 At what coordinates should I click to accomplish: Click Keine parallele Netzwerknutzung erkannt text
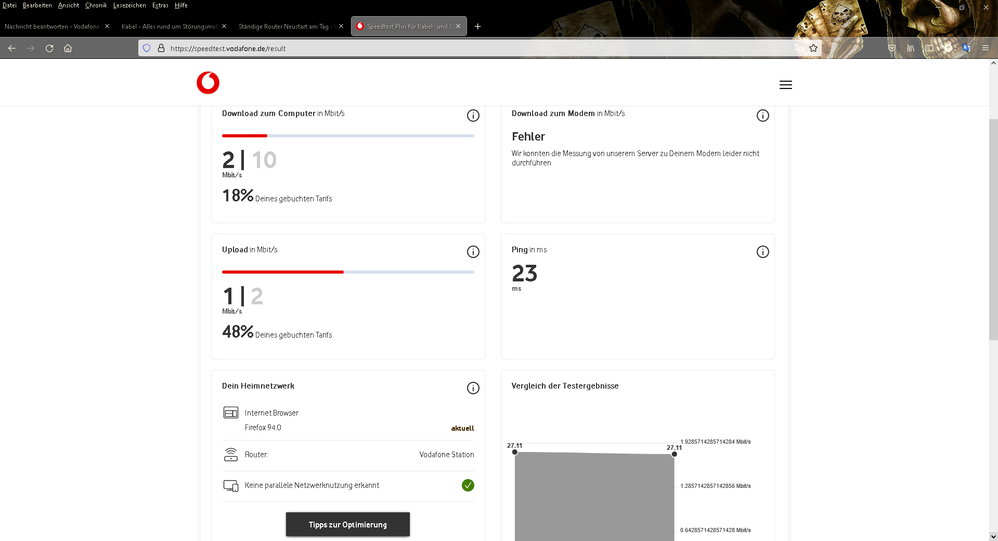[312, 485]
